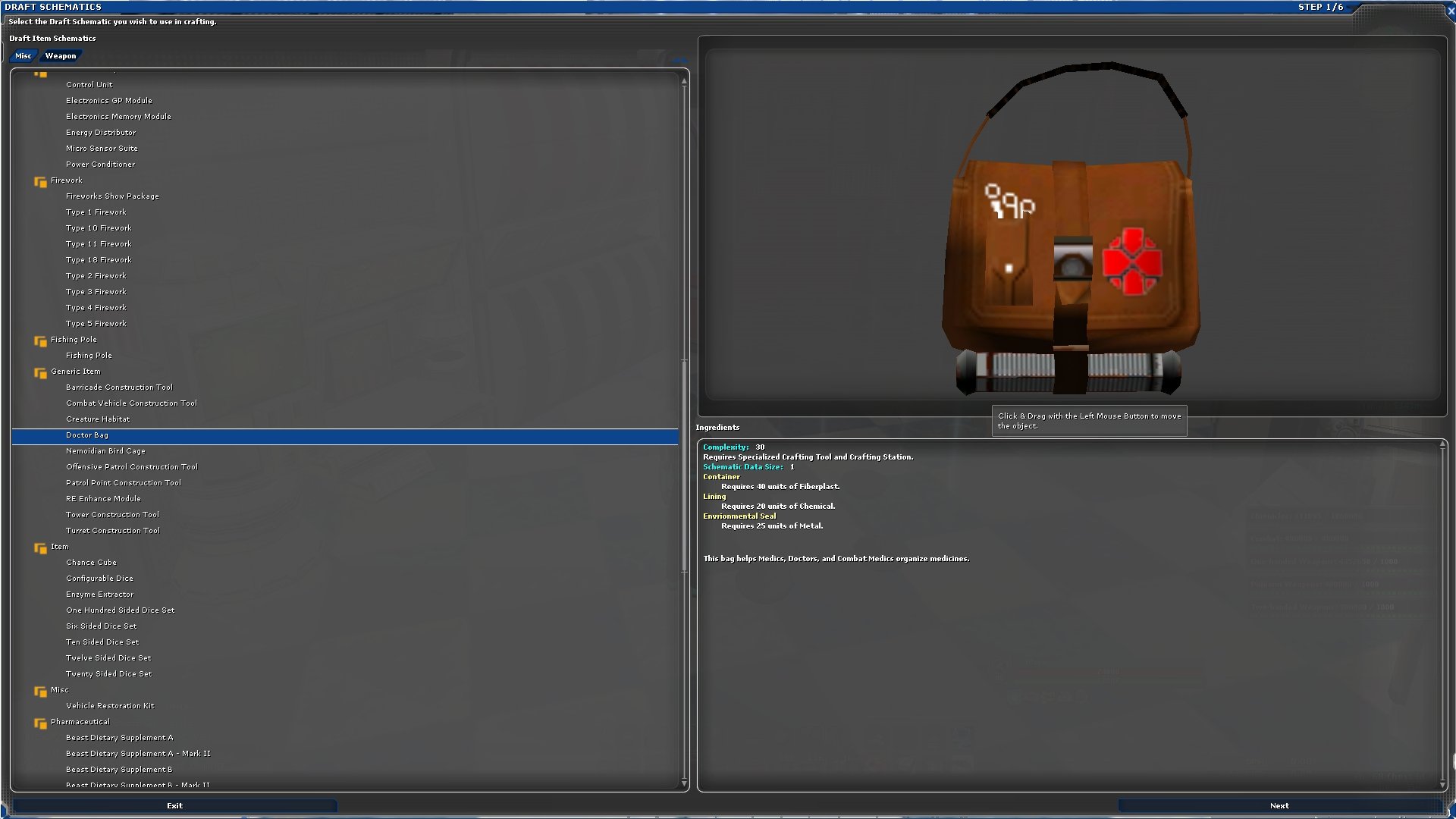The height and width of the screenshot is (819, 1456).
Task: Select the Fishing Pole schematic item
Action: coord(89,356)
